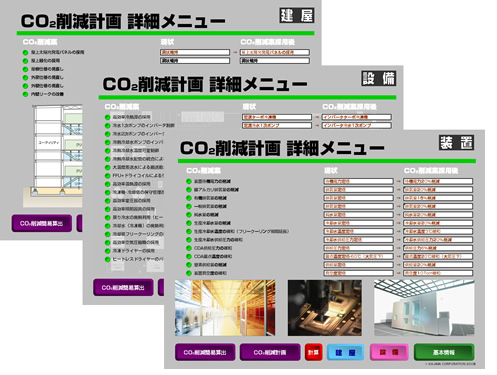Viewport: 497px width, 375px height.
Task: Click green bullet beside 生産冷却水供給圧力の緩和
Action: [x=189, y=240]
